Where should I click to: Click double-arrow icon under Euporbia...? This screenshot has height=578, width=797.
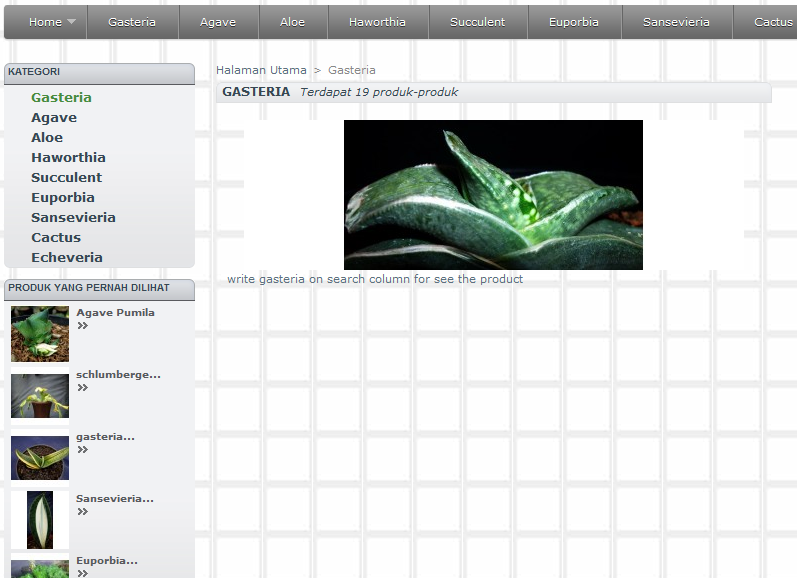tap(83, 573)
